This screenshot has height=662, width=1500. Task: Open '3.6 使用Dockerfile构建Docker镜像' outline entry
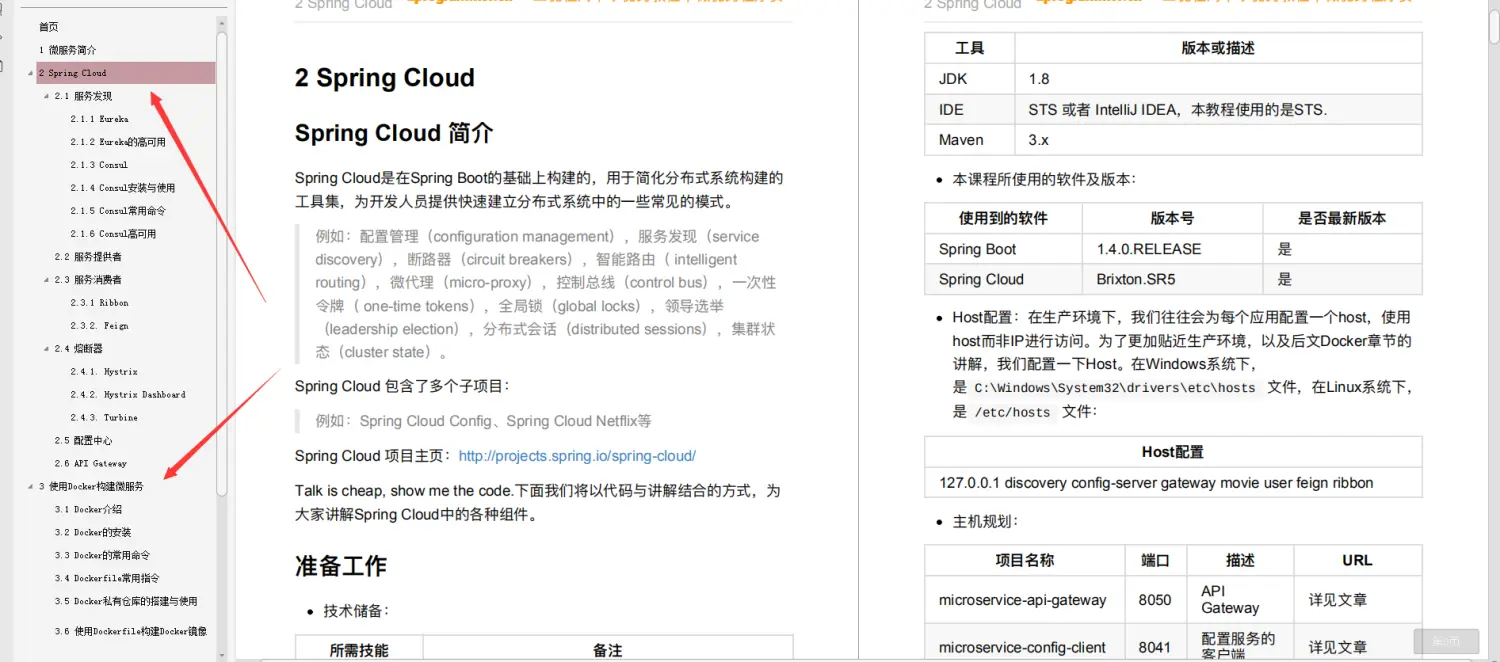pyautogui.click(x=131, y=632)
